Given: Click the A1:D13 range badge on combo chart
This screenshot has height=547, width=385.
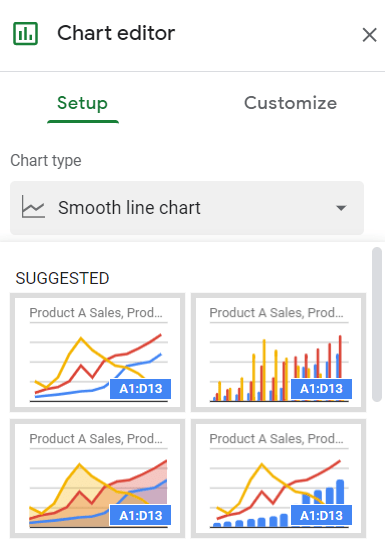Looking at the screenshot, I should coord(321,515).
